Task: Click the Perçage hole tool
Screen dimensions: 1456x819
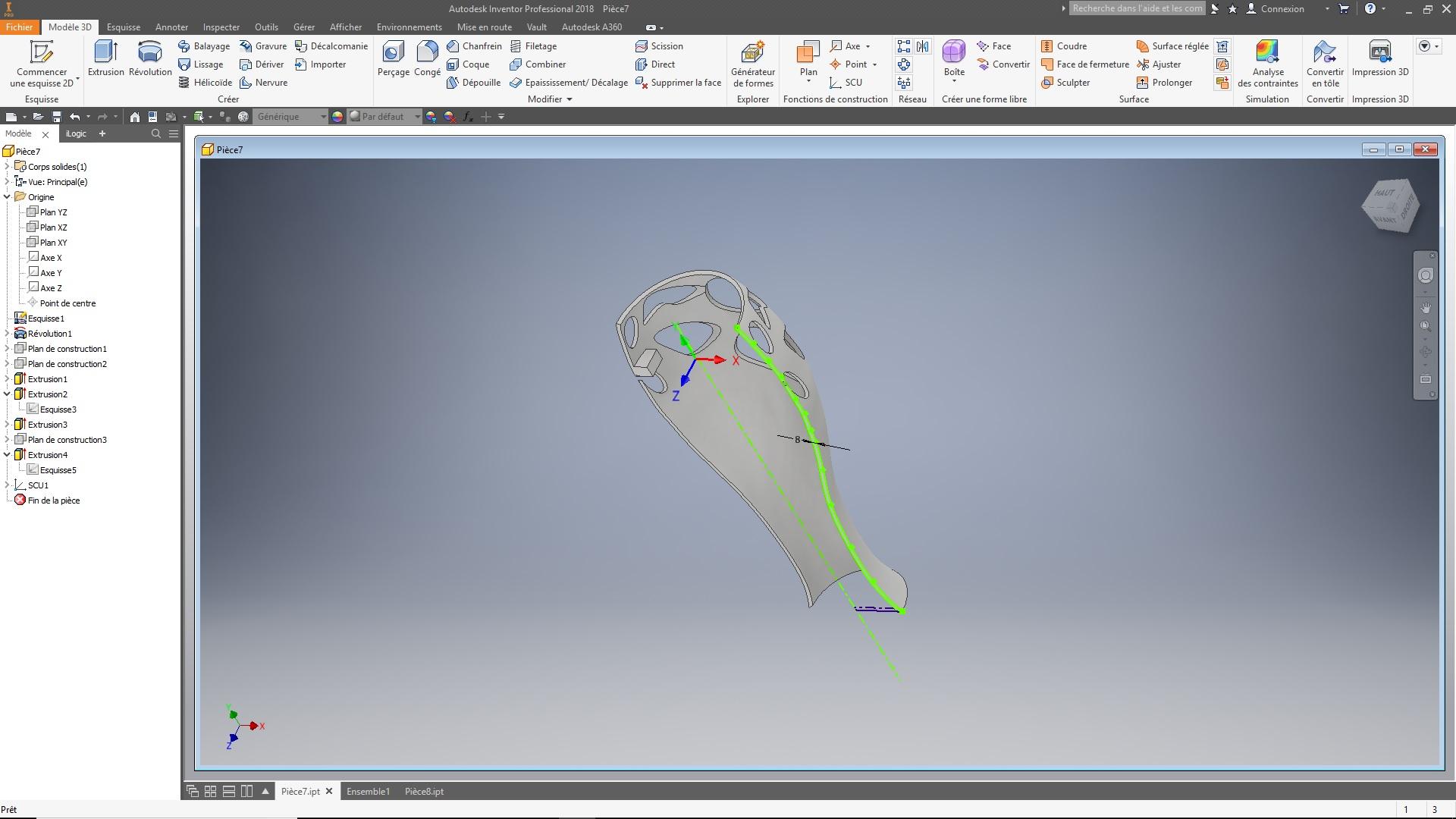Action: click(x=393, y=53)
